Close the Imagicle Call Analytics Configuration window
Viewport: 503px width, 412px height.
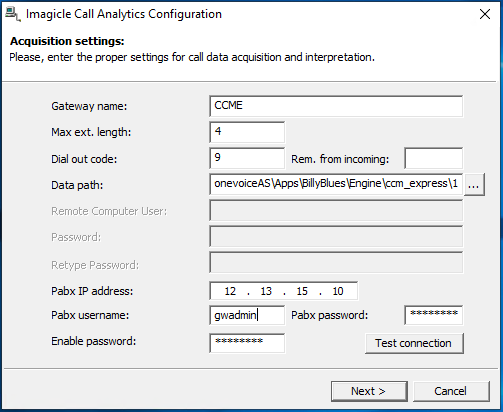[x=485, y=14]
